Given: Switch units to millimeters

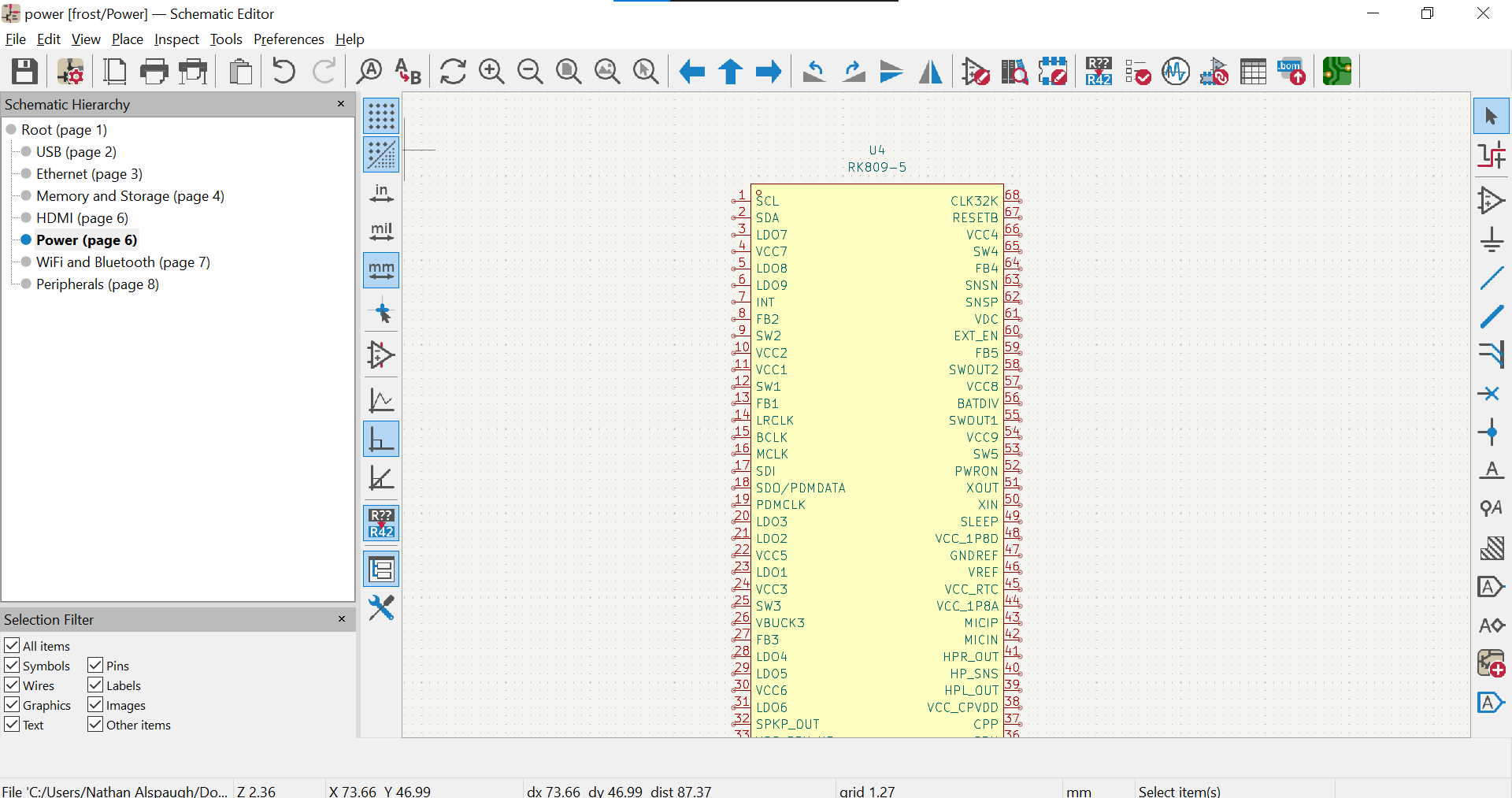Looking at the screenshot, I should pos(381,270).
